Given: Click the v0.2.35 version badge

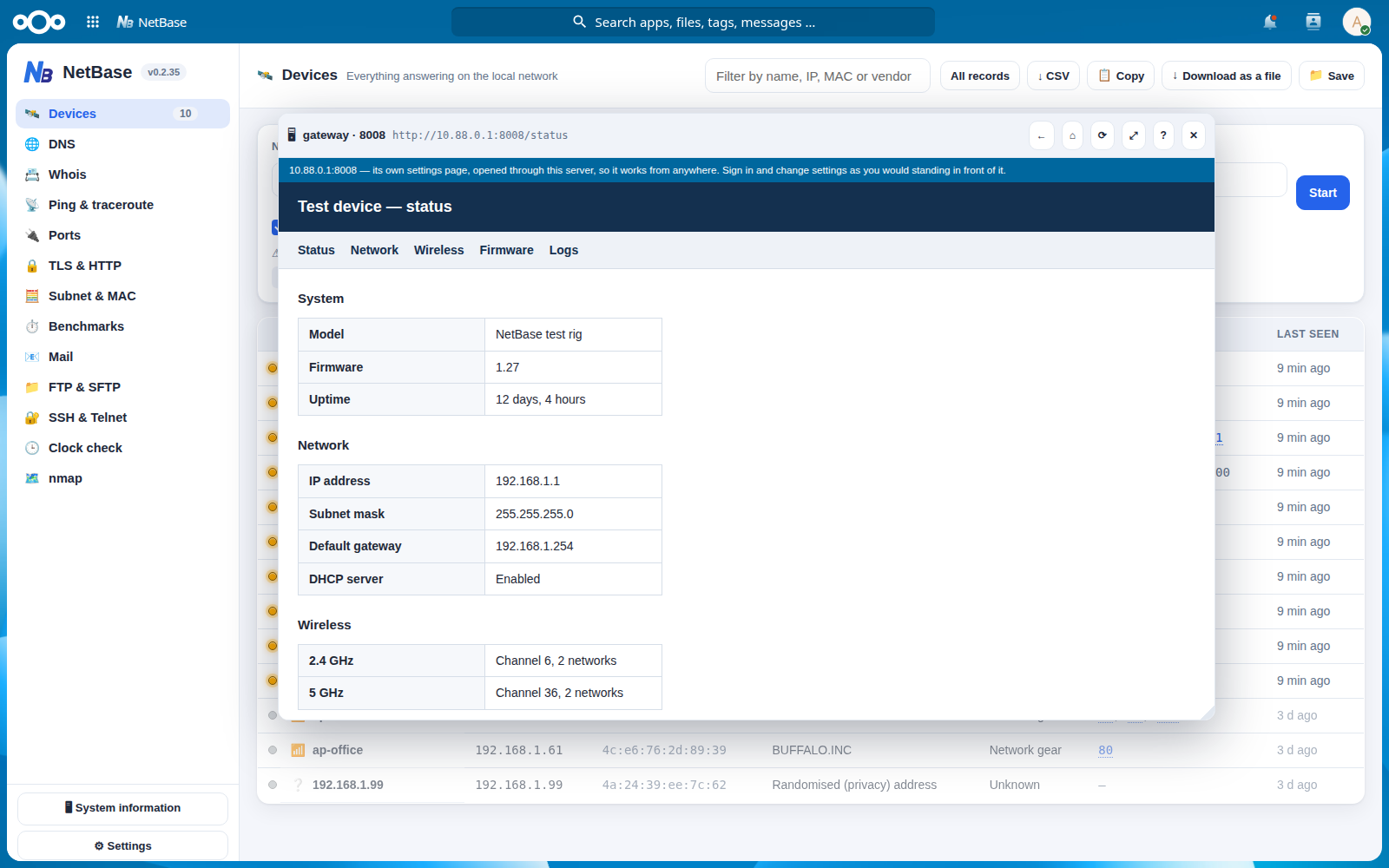Looking at the screenshot, I should coord(164,72).
